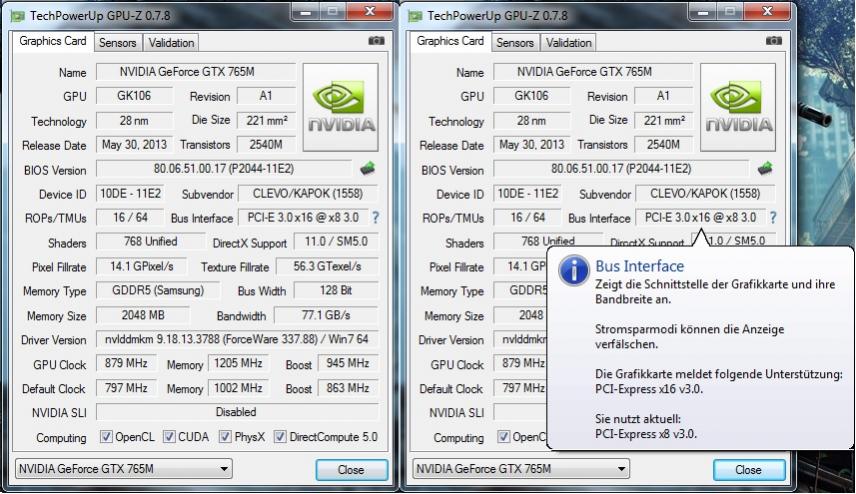The height and width of the screenshot is (494, 856).
Task: Click the BIOS save chip icon in right window
Action: 765,169
